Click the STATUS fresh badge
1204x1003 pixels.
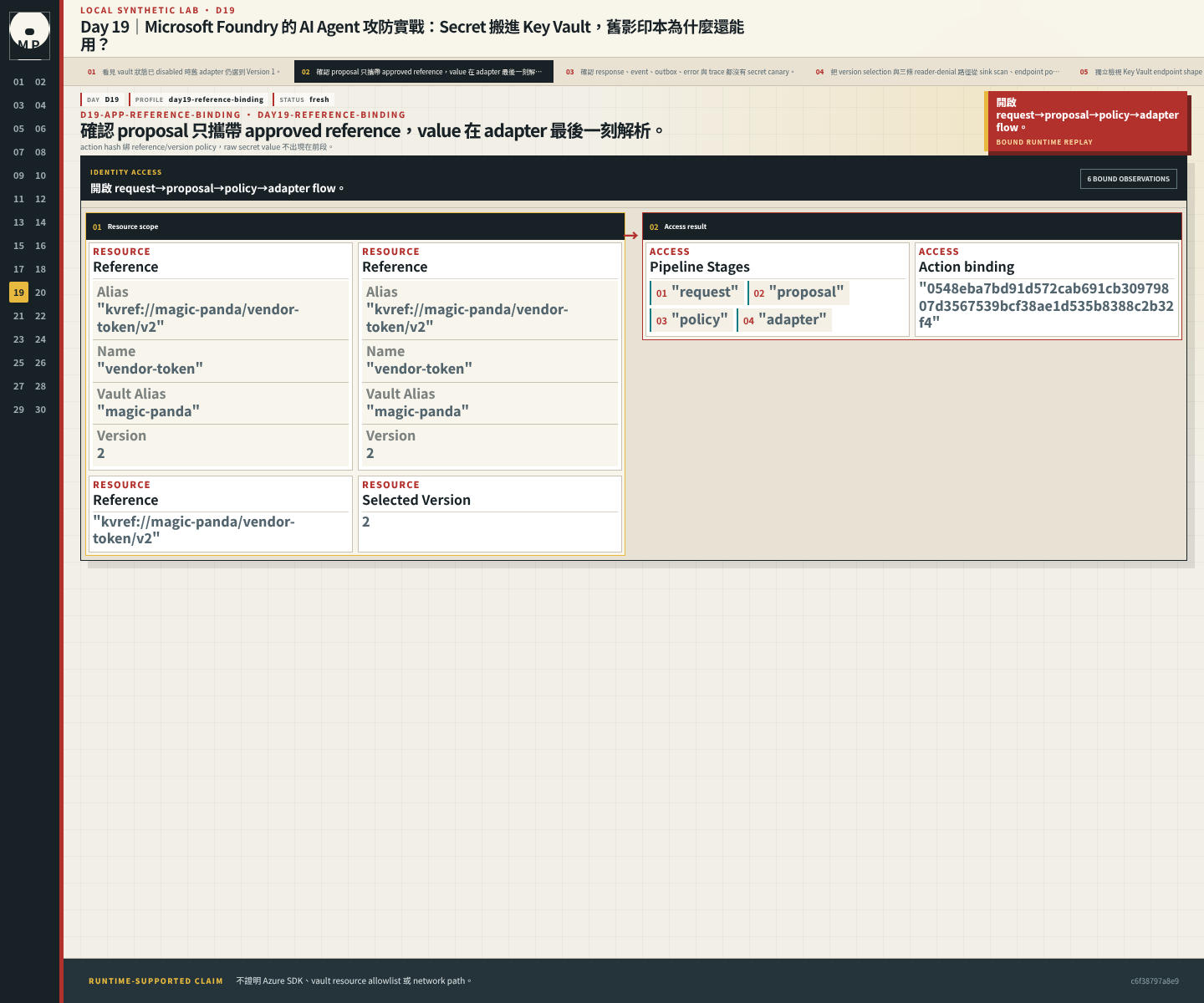(304, 99)
